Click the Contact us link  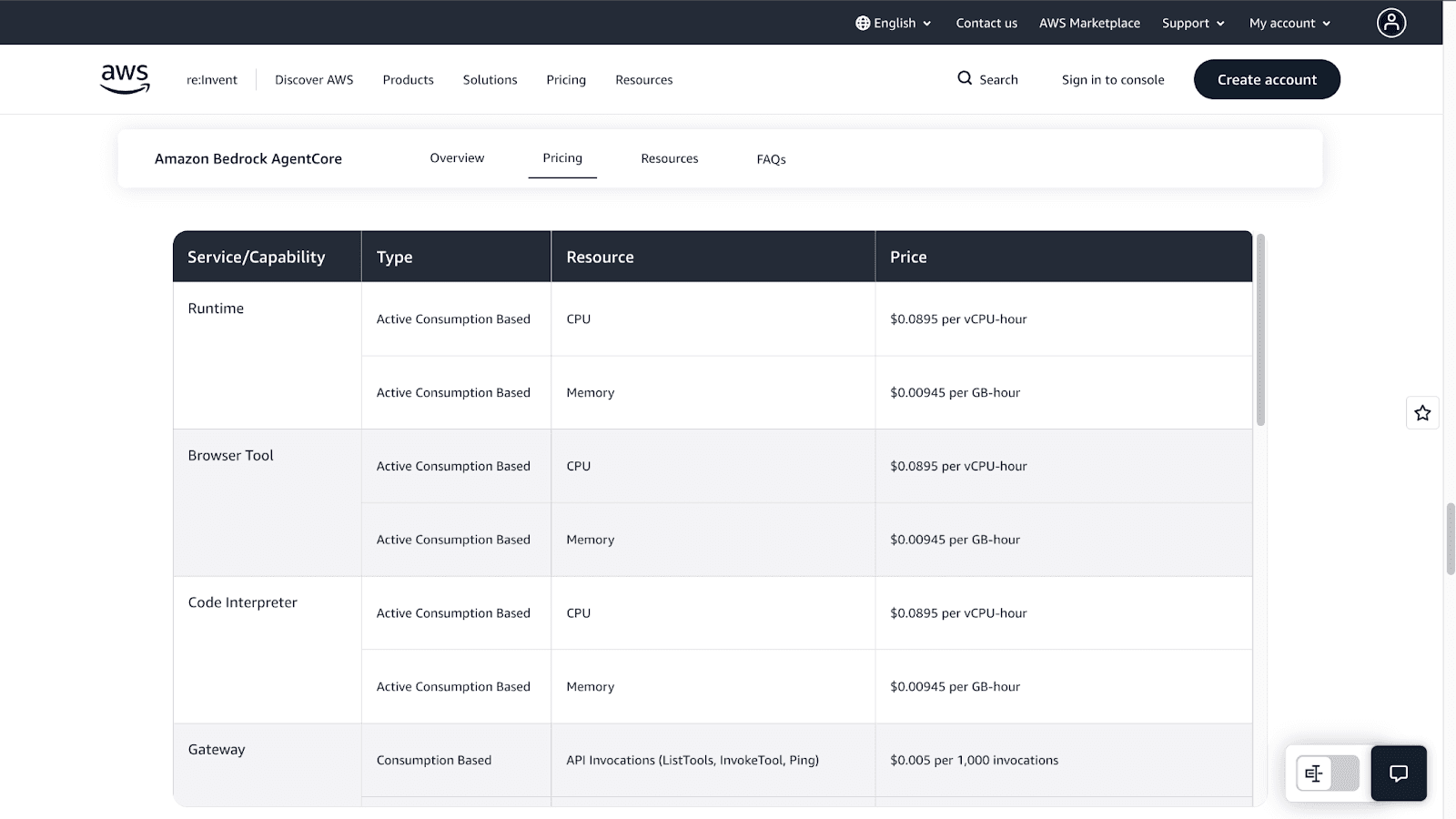[986, 23]
